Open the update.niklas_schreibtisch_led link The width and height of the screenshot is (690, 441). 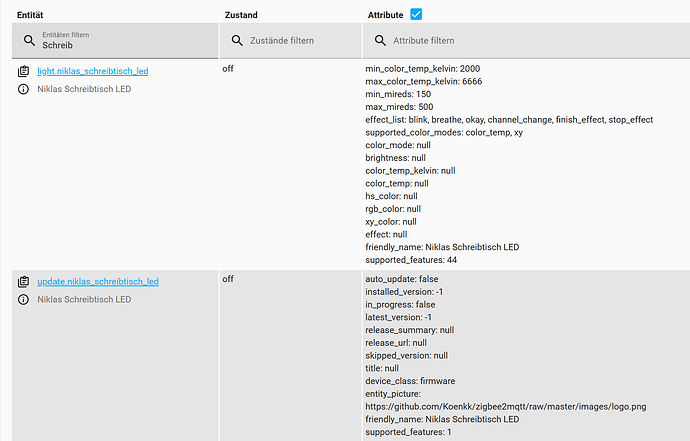(98, 282)
